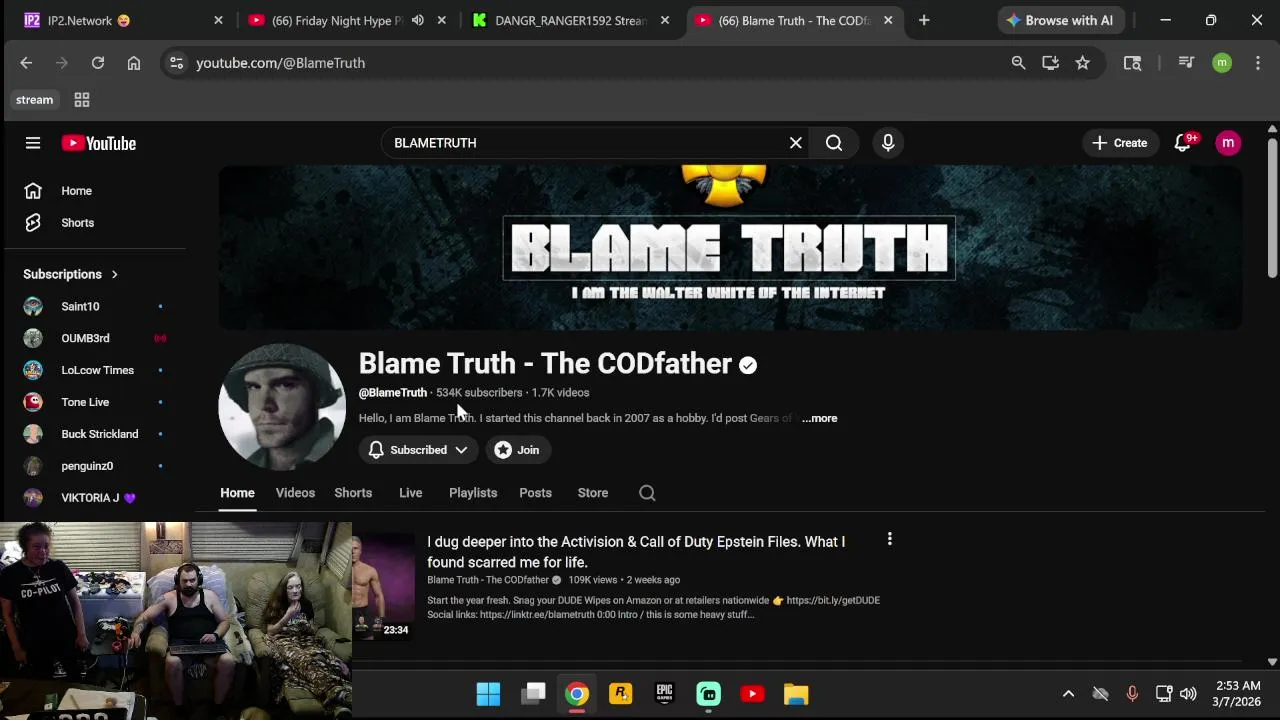
Task: Open Buck Strickland subscription
Action: coord(95,434)
